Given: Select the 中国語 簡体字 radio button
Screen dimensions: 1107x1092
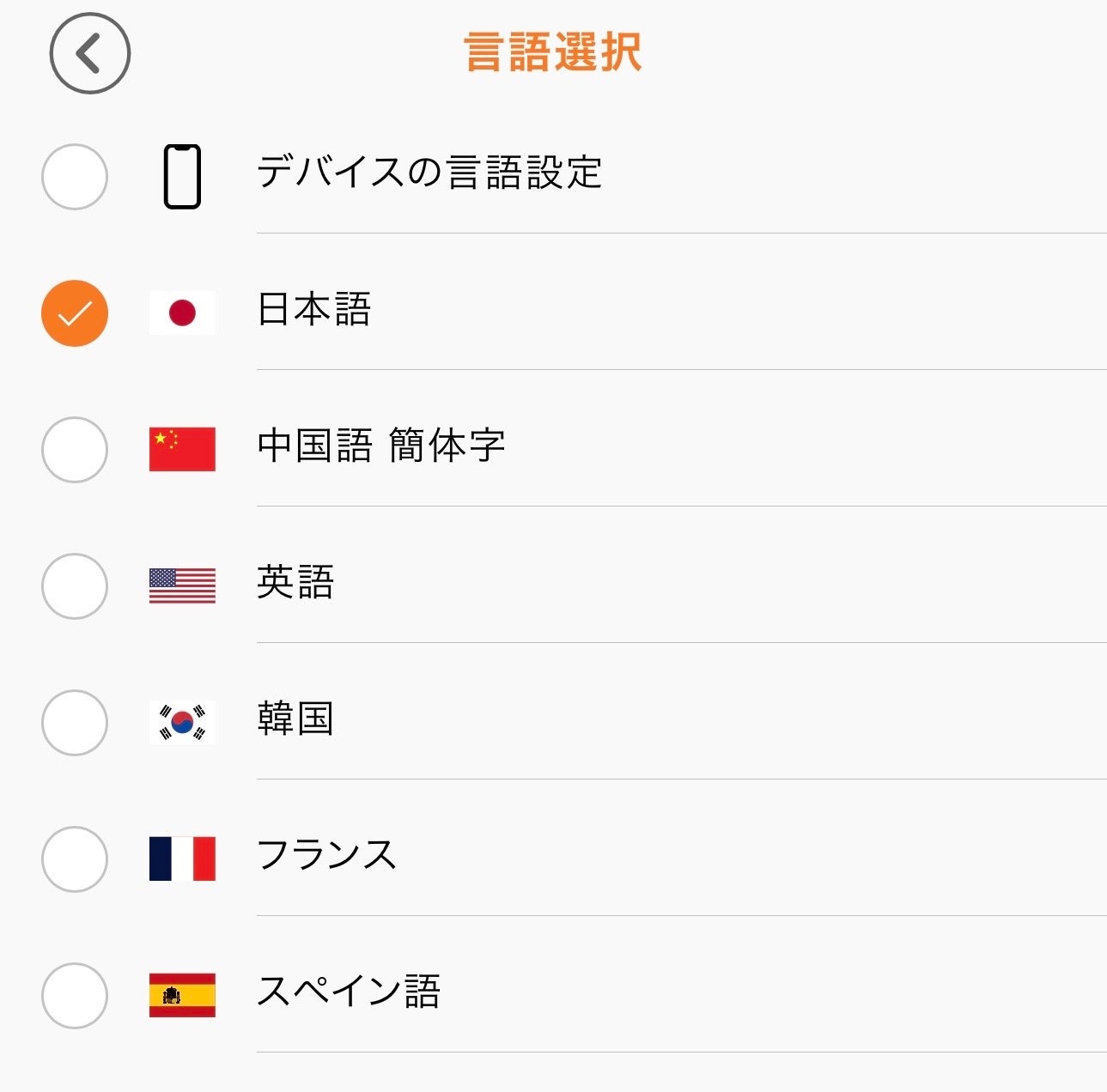Looking at the screenshot, I should coord(75,449).
